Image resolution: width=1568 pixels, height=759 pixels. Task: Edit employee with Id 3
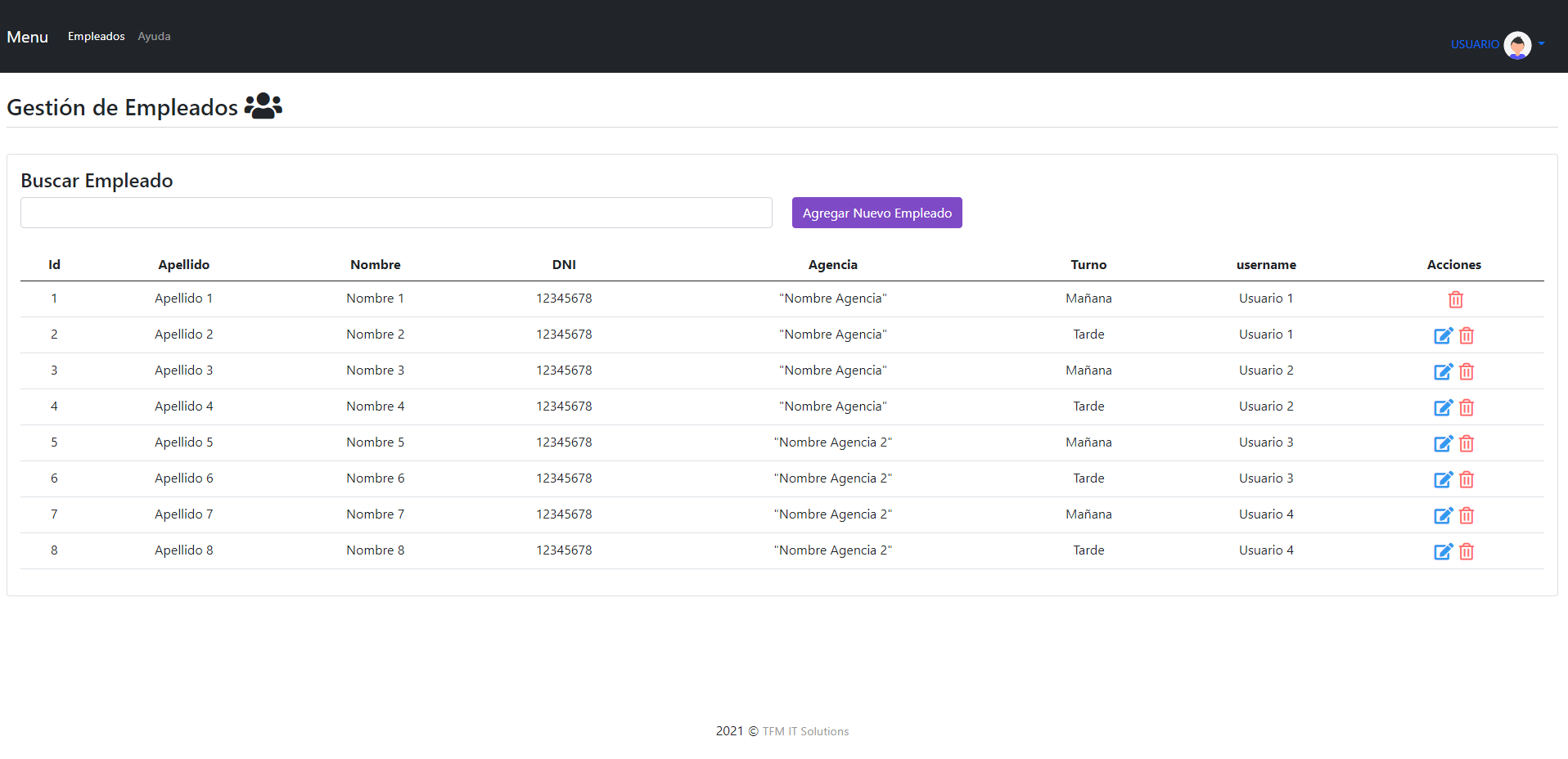click(1443, 371)
